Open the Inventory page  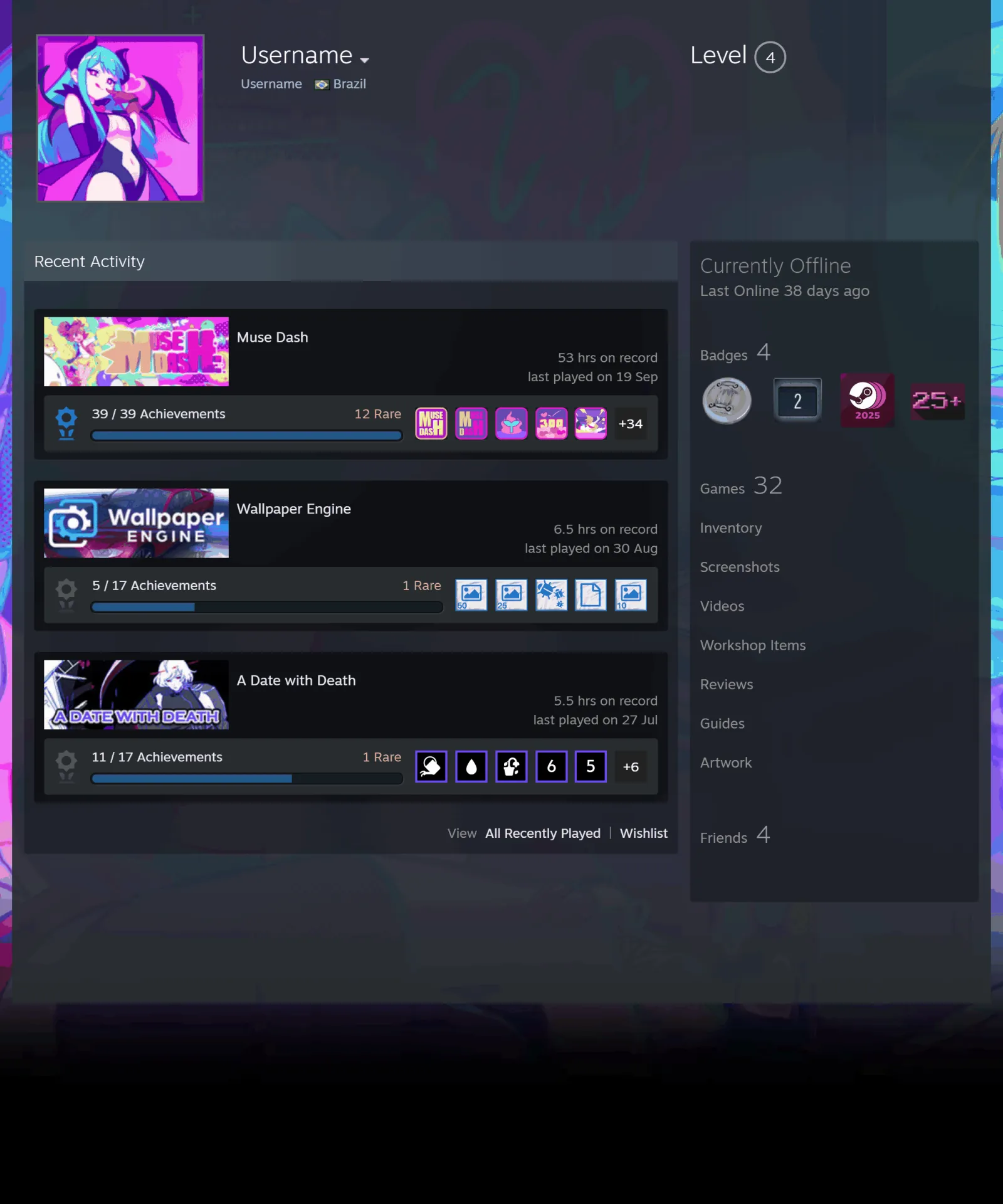(731, 528)
